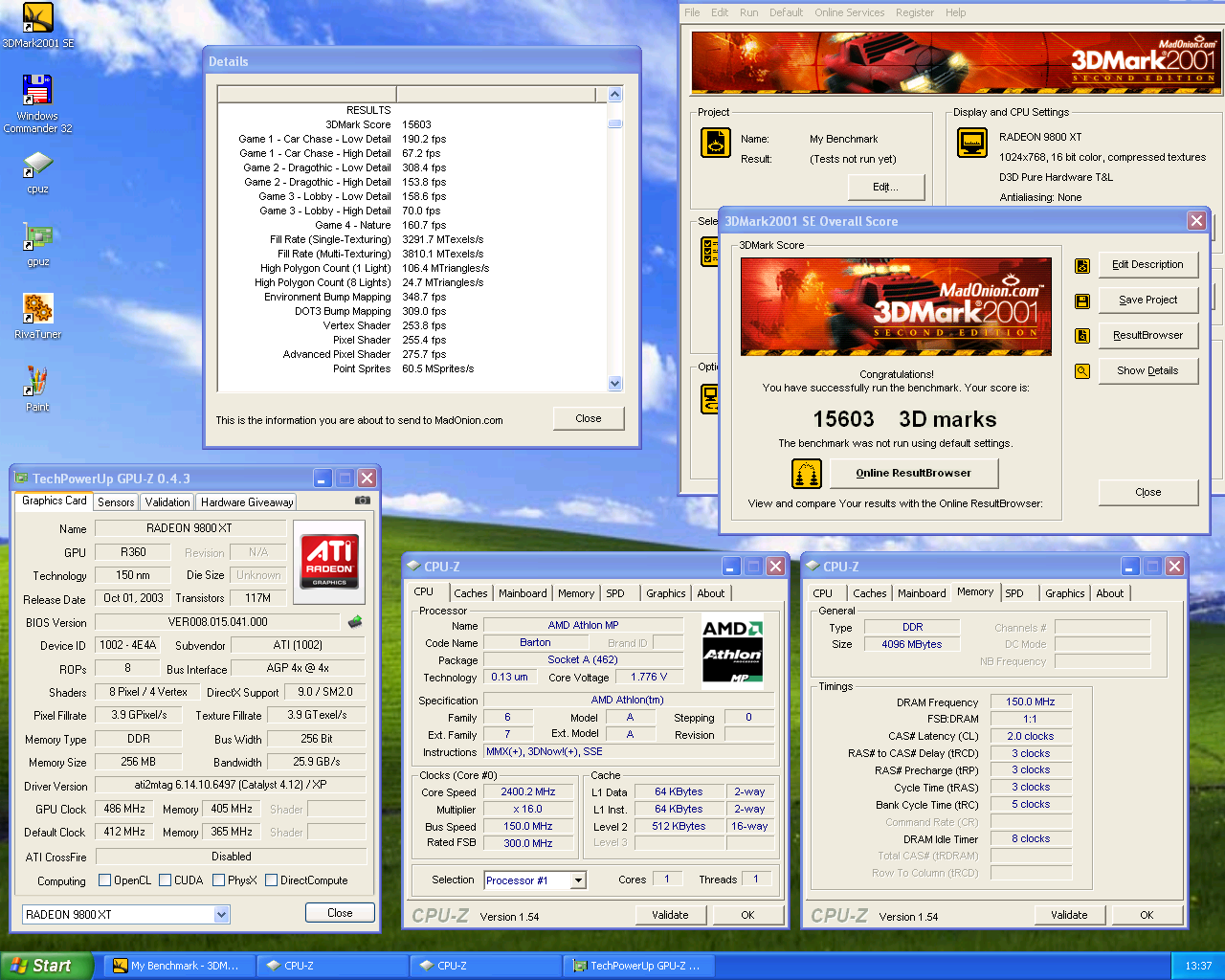Image resolution: width=1225 pixels, height=980 pixels.
Task: Click the Core Speed field showing 2400.2 MHz
Action: click(527, 792)
